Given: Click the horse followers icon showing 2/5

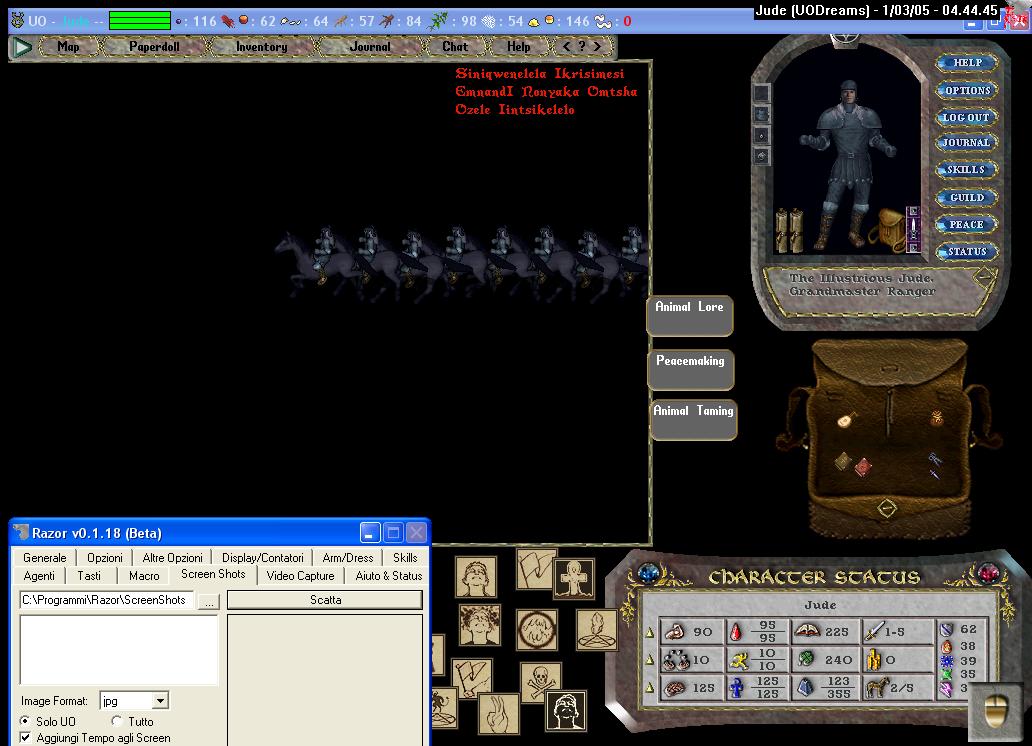Looking at the screenshot, I should pyautogui.click(x=876, y=688).
